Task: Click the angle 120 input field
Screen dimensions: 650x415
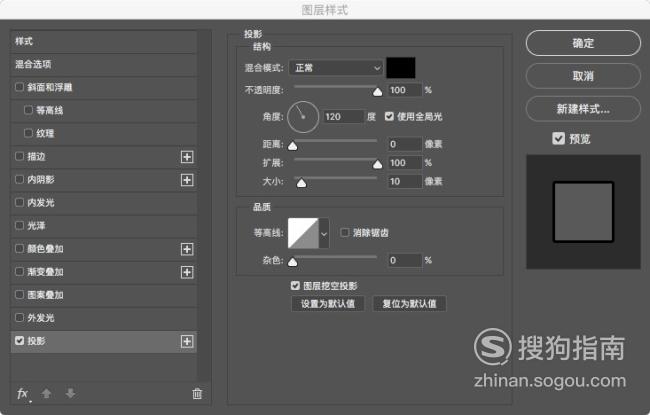Action: [343, 117]
